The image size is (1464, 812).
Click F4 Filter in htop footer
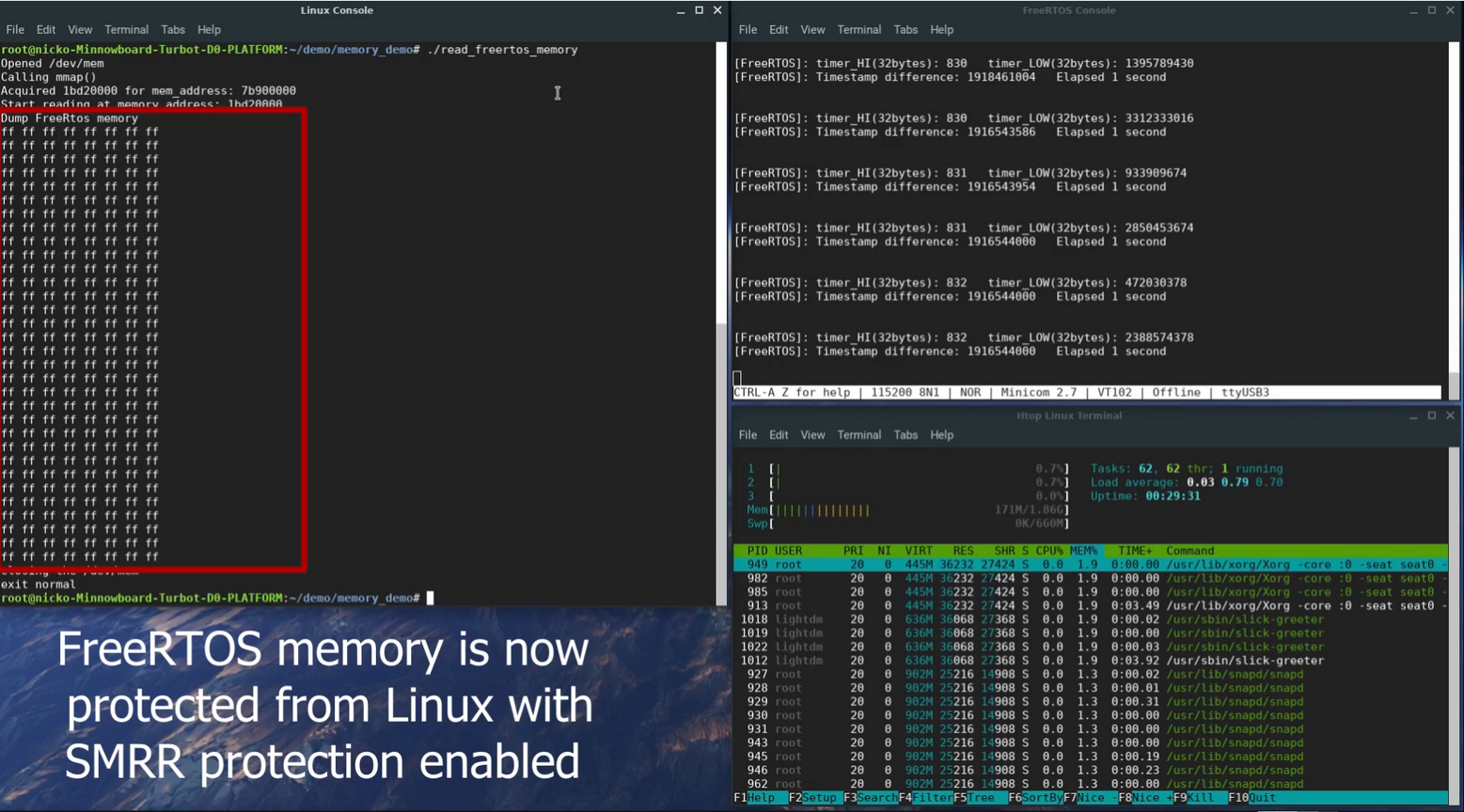(926, 798)
